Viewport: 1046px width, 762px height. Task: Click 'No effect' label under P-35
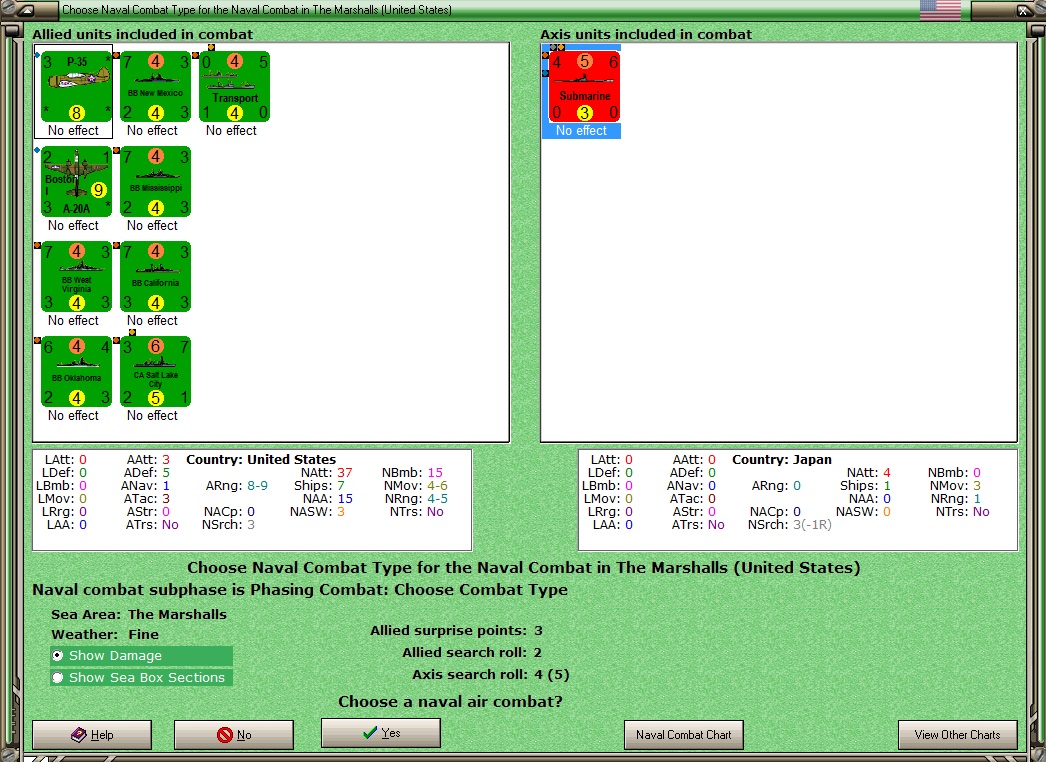(x=73, y=131)
